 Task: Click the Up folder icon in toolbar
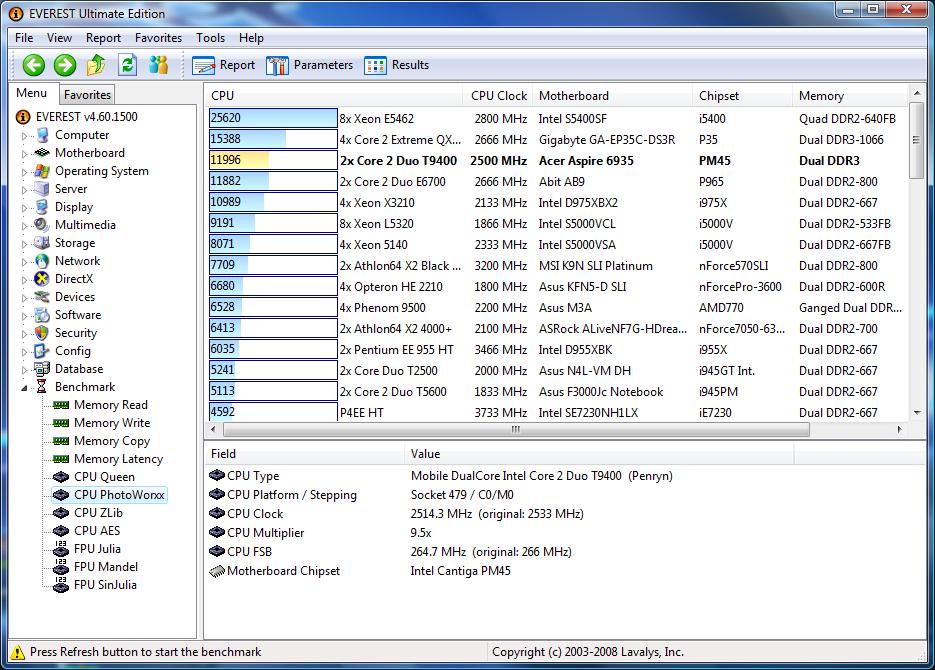[x=96, y=65]
